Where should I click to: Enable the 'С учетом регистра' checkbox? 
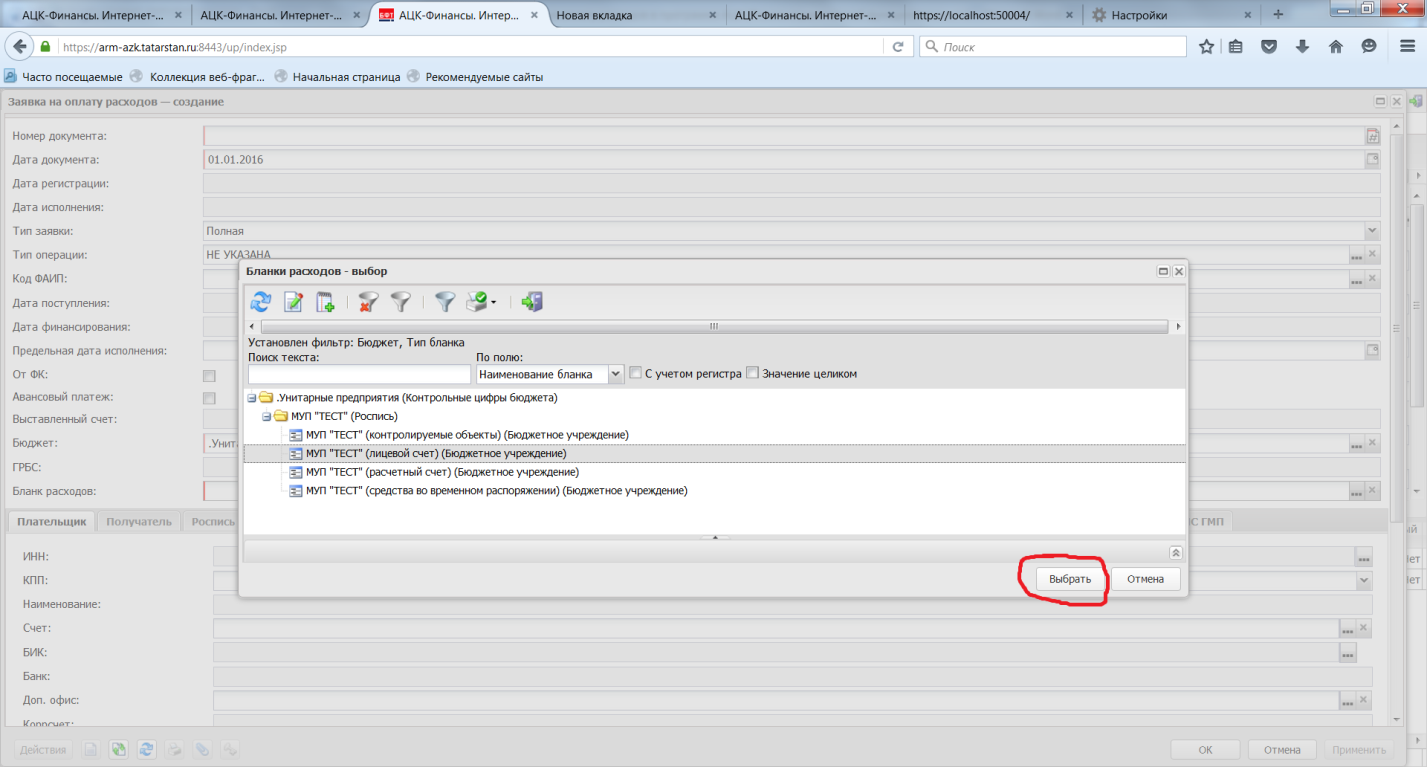coord(635,374)
